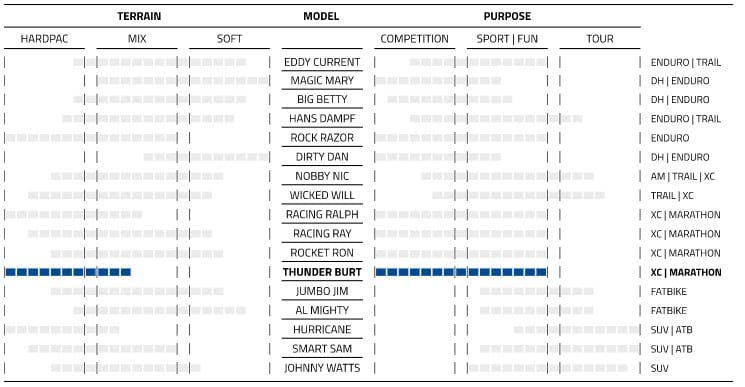This screenshot has height=387, width=745.
Task: Click the blue Thunder Burt terrain rating bar
Action: pyautogui.click(x=68, y=272)
